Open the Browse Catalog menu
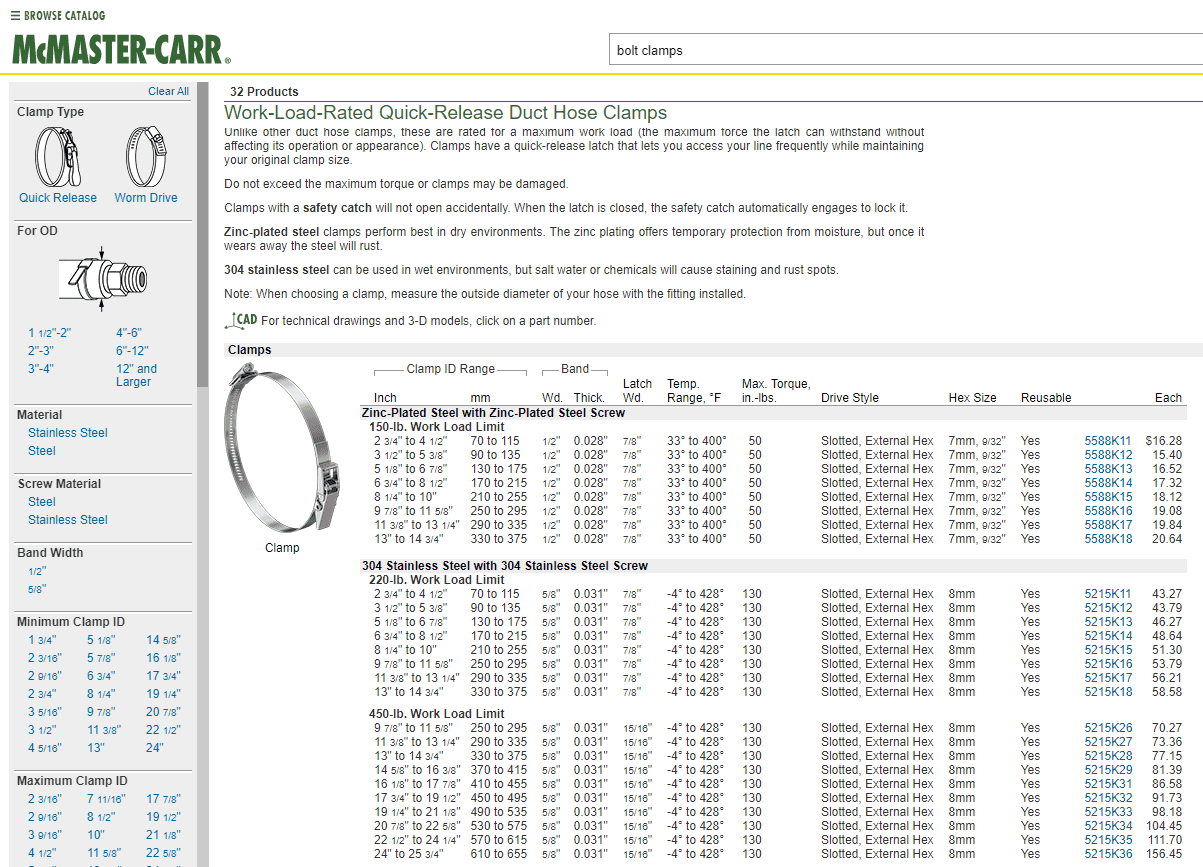 point(58,16)
